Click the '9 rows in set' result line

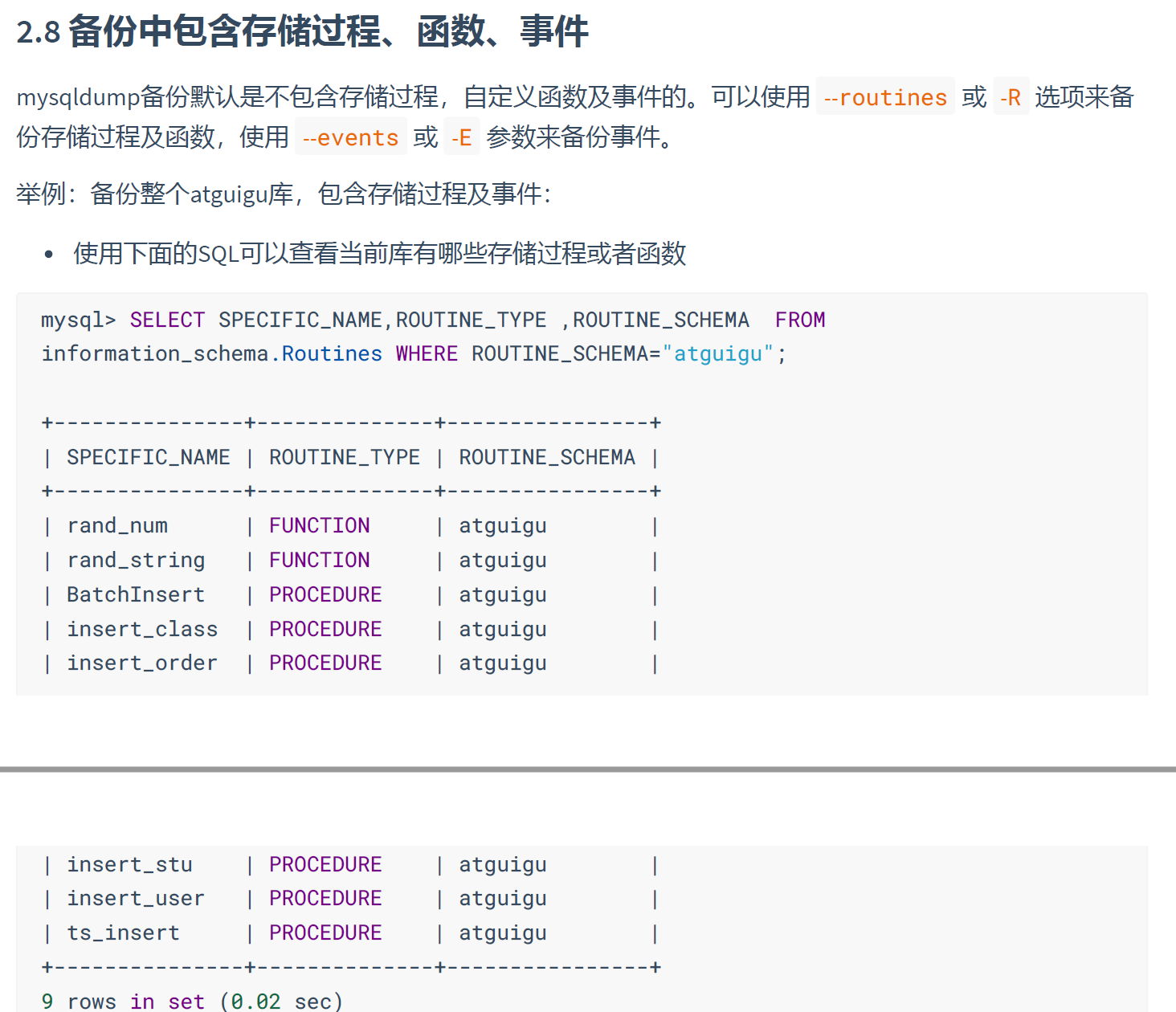(192, 1002)
